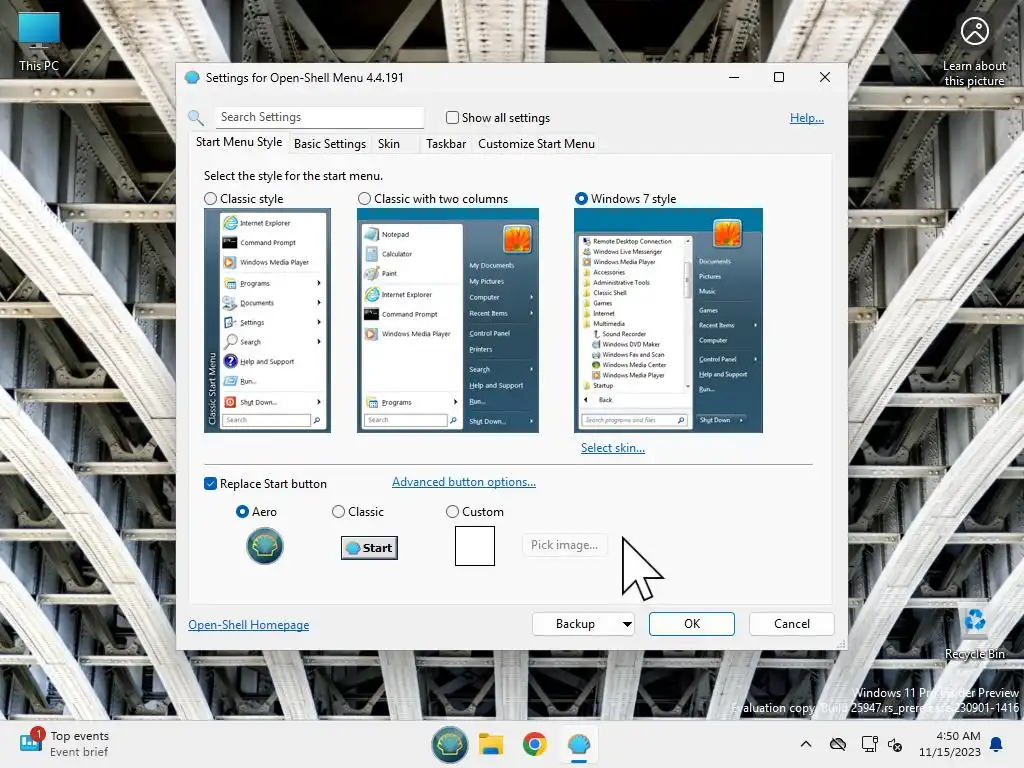Choose the Classic start button option

(x=338, y=512)
